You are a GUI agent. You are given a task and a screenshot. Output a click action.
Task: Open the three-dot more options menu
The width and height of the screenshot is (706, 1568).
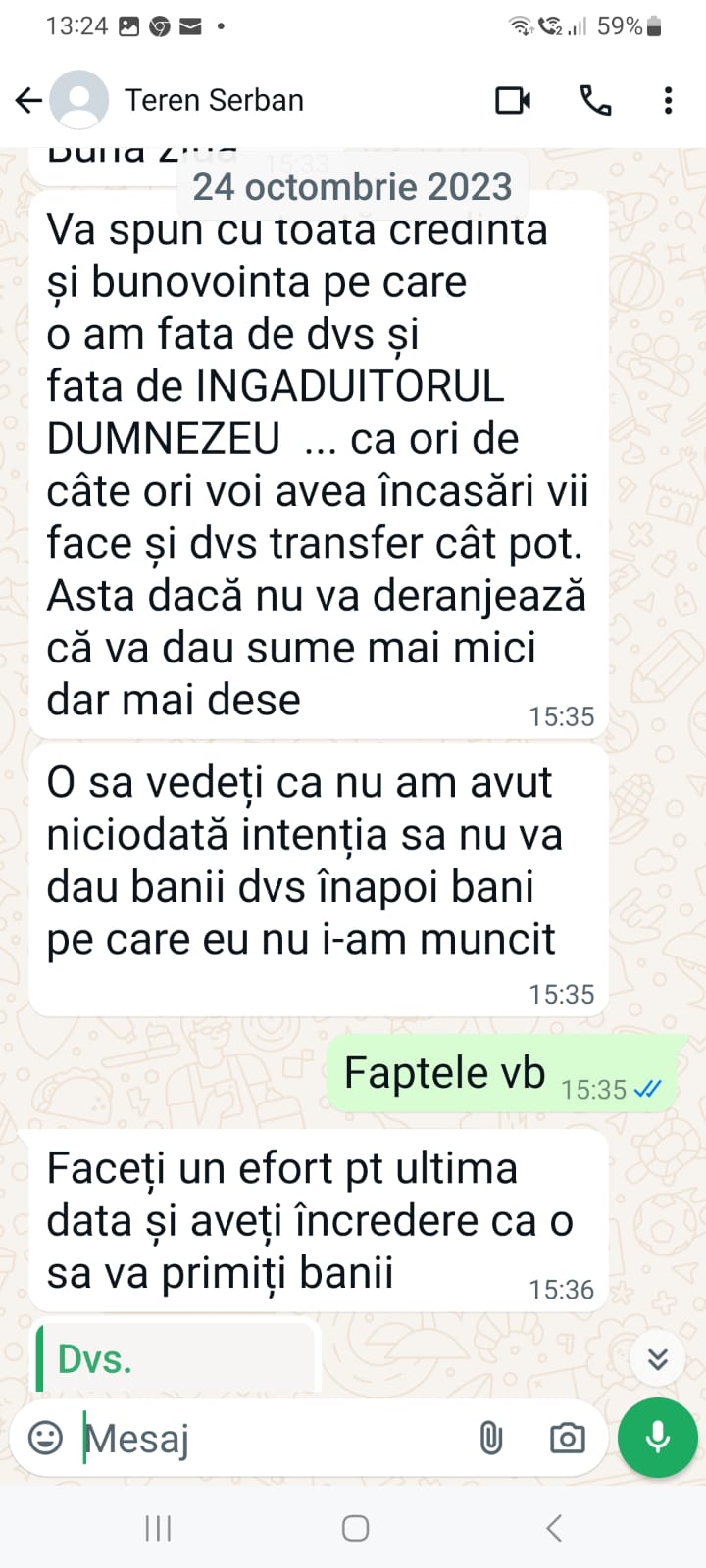tap(668, 100)
